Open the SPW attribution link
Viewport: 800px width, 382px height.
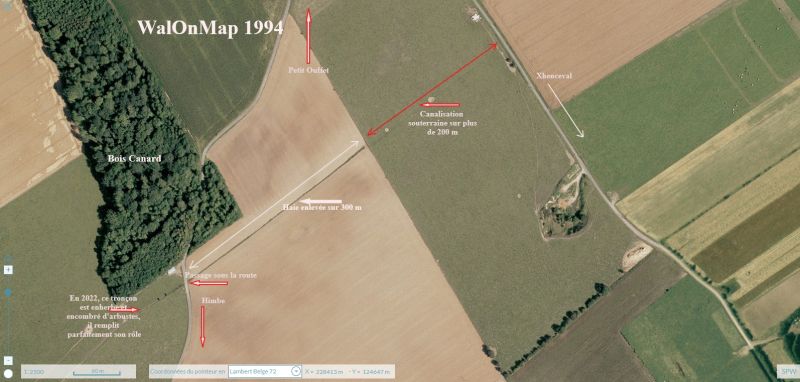[x=786, y=371]
